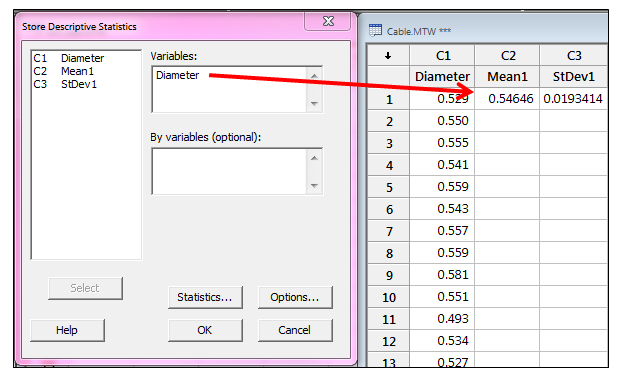
Task: Click Diameter cell with value 0.550
Action: (x=442, y=121)
